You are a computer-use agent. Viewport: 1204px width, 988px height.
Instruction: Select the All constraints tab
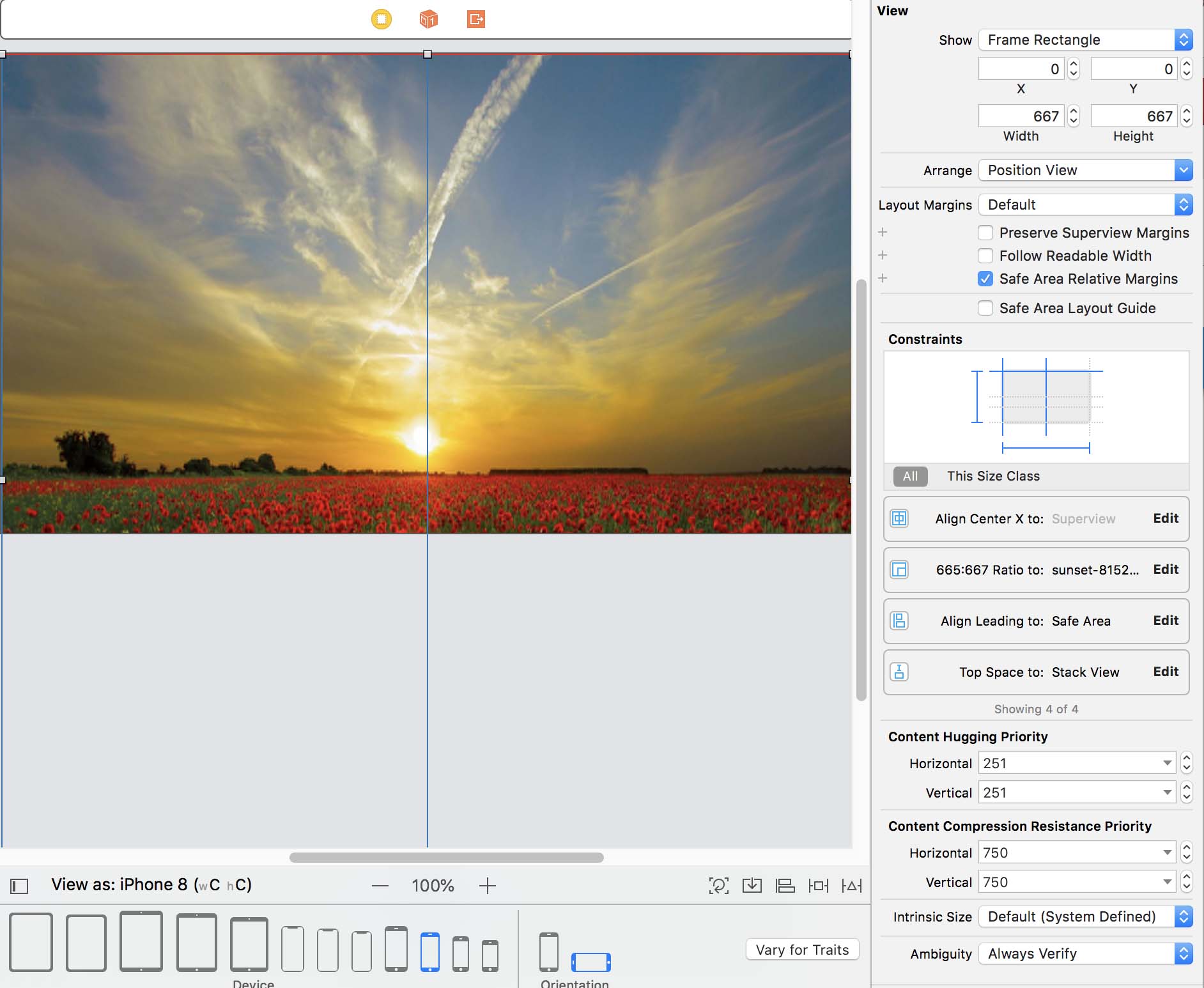pyautogui.click(x=910, y=476)
